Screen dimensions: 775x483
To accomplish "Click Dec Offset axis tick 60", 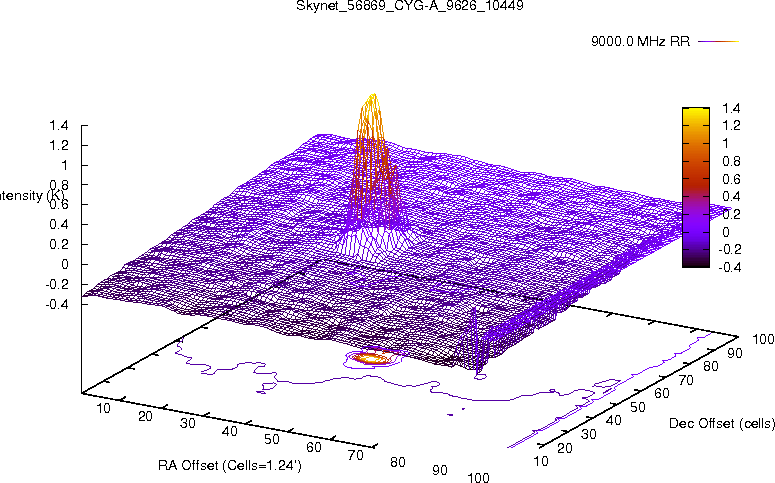I will (662, 394).
